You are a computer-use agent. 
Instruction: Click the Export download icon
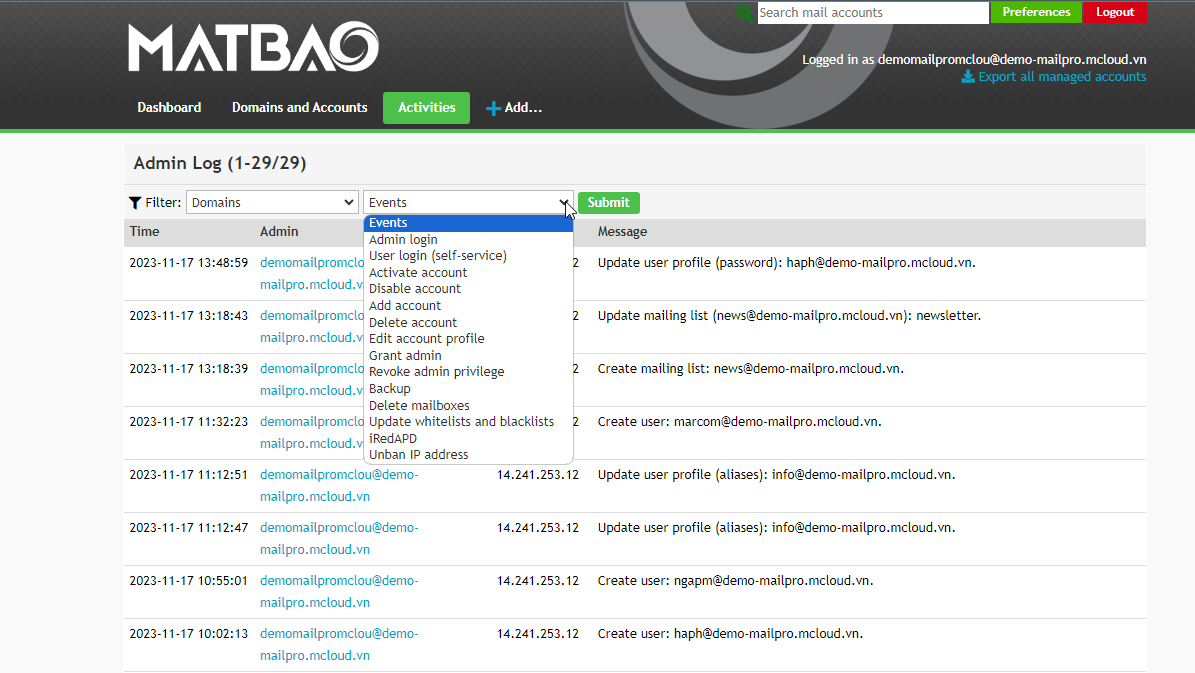coord(967,77)
